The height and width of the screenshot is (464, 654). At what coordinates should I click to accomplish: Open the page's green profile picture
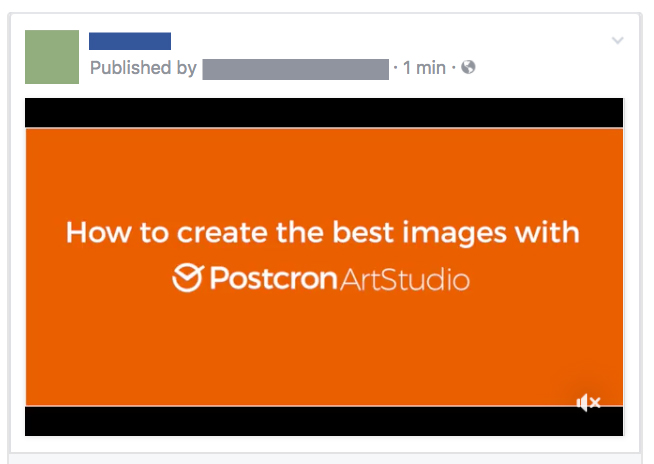coord(51,56)
